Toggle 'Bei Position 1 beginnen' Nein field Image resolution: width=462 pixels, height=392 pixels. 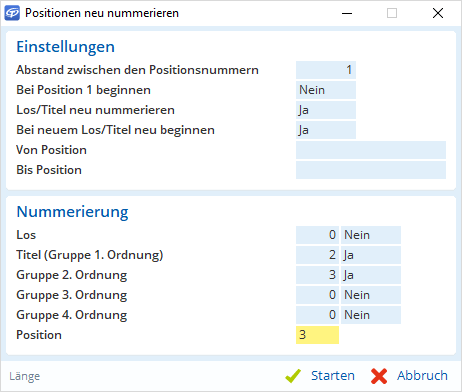tap(326, 90)
